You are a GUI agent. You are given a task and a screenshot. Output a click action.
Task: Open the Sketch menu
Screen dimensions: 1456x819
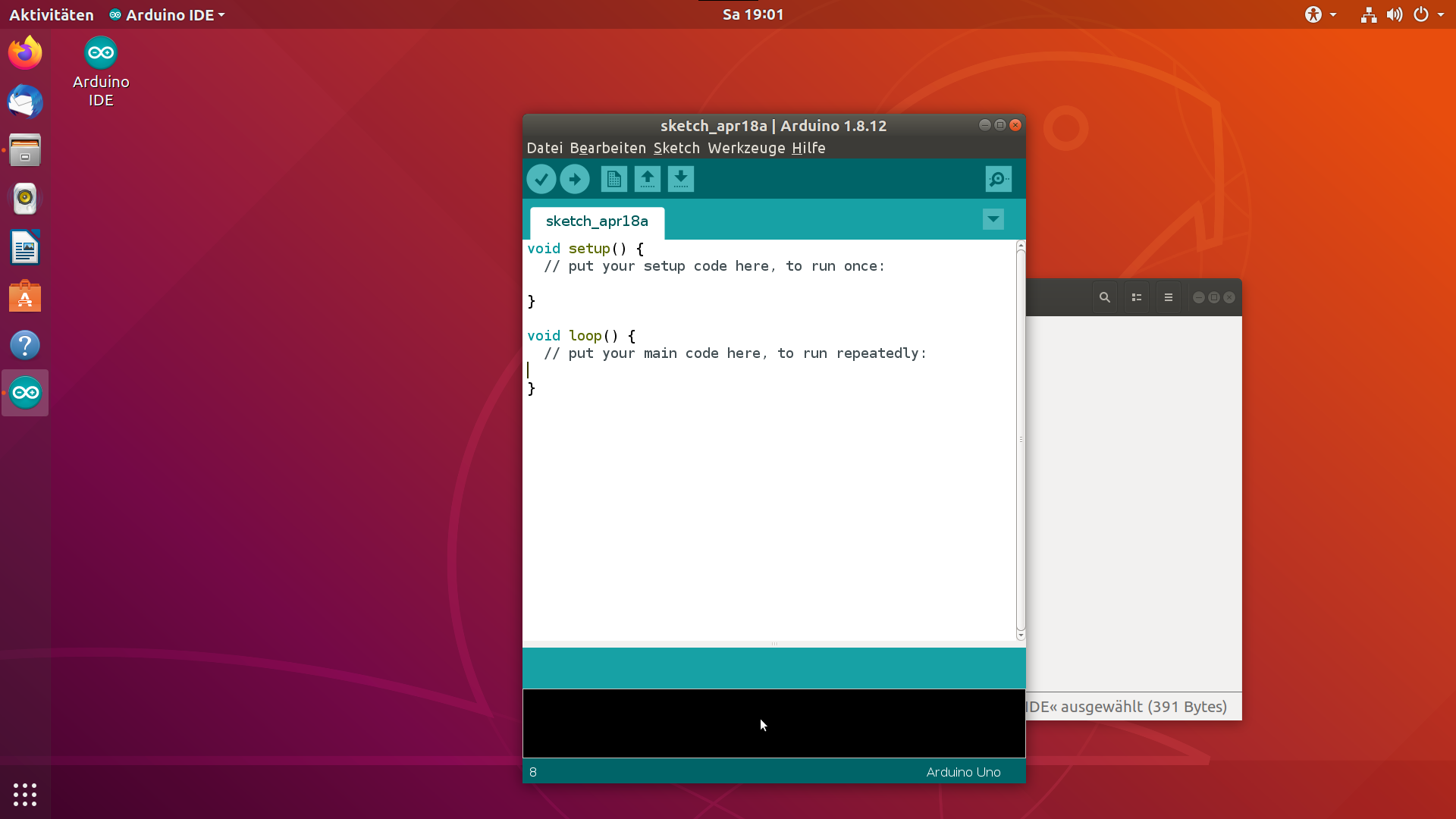click(676, 148)
